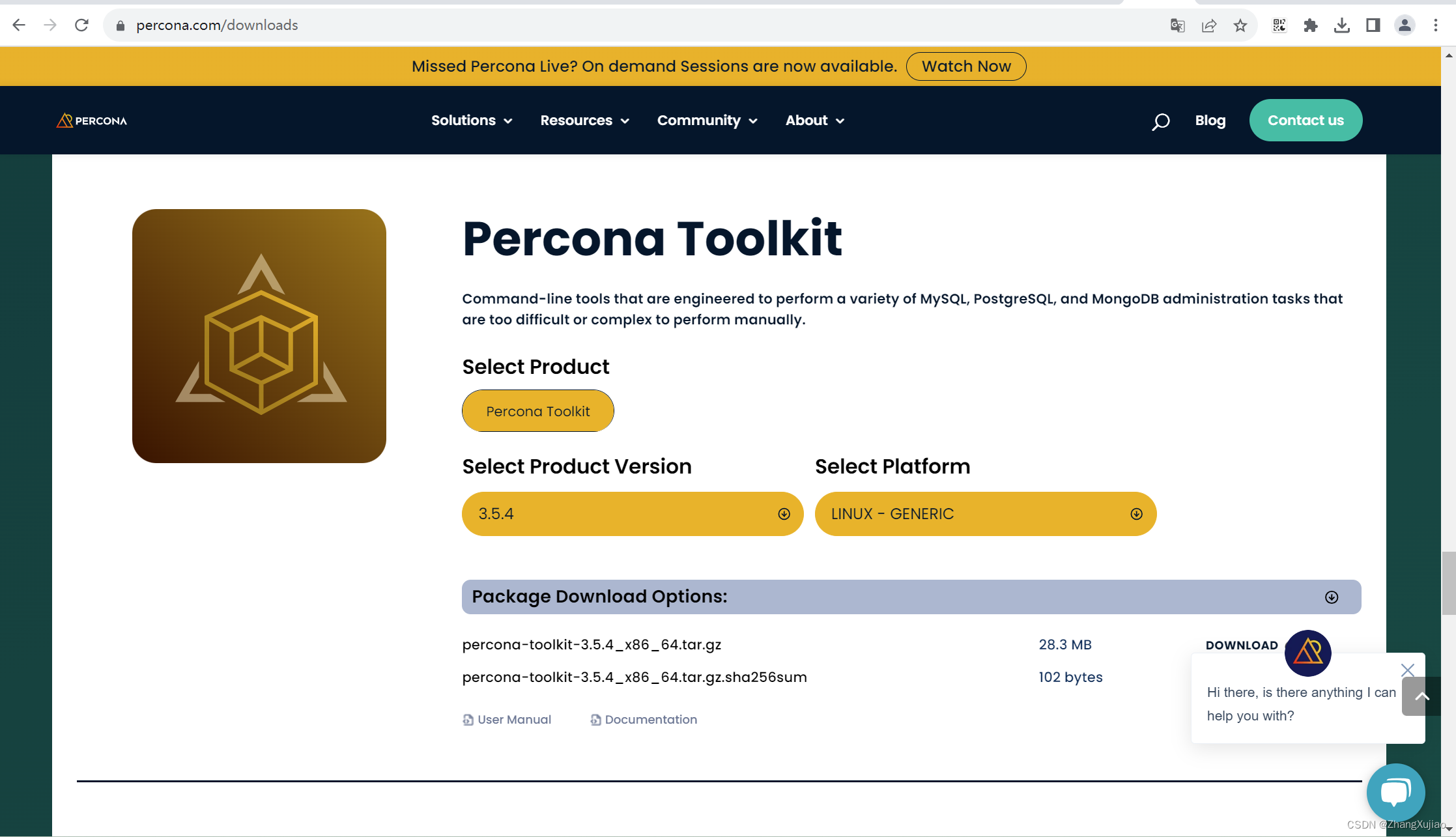
Task: Expand the Resources menu
Action: (584, 121)
